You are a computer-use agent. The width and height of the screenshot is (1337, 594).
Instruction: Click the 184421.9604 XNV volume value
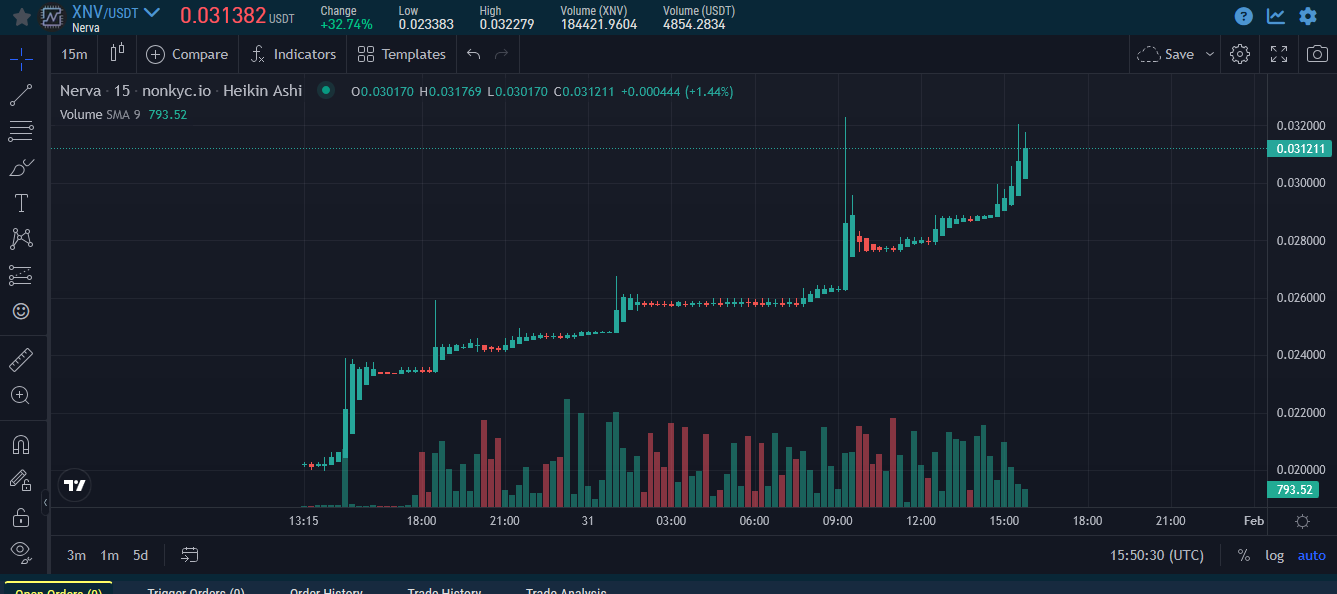coord(598,24)
